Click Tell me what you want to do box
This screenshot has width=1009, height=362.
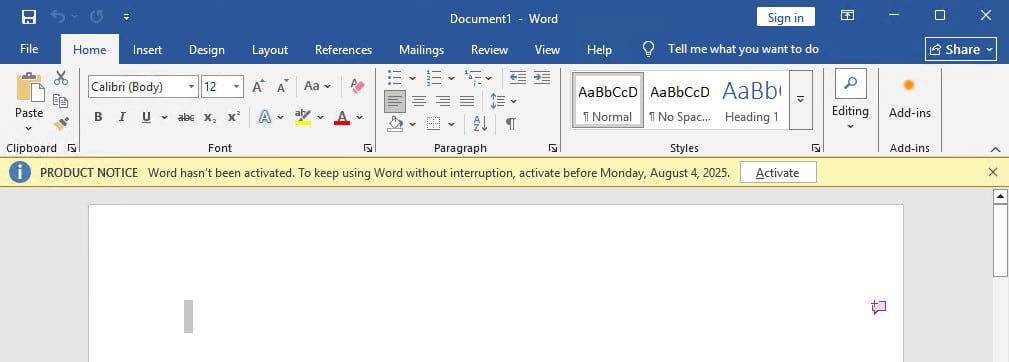743,49
